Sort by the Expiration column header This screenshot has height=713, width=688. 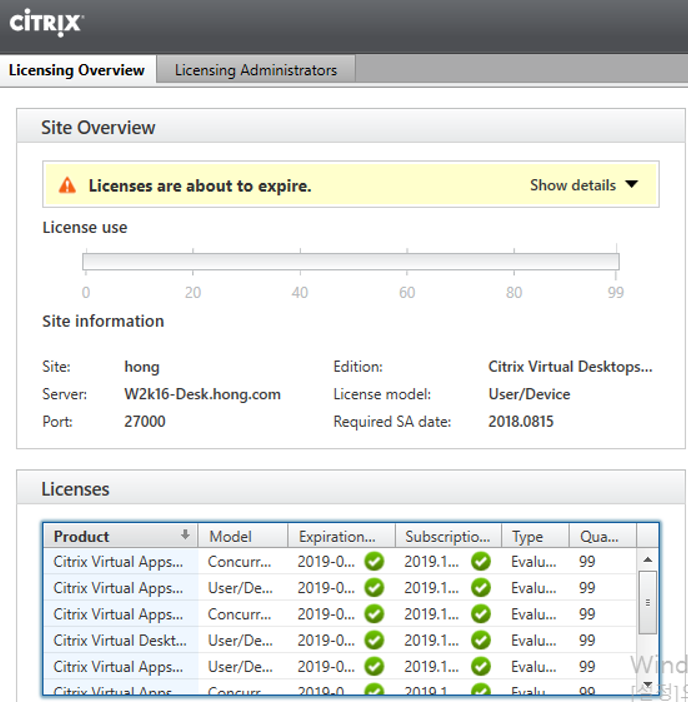coord(341,536)
